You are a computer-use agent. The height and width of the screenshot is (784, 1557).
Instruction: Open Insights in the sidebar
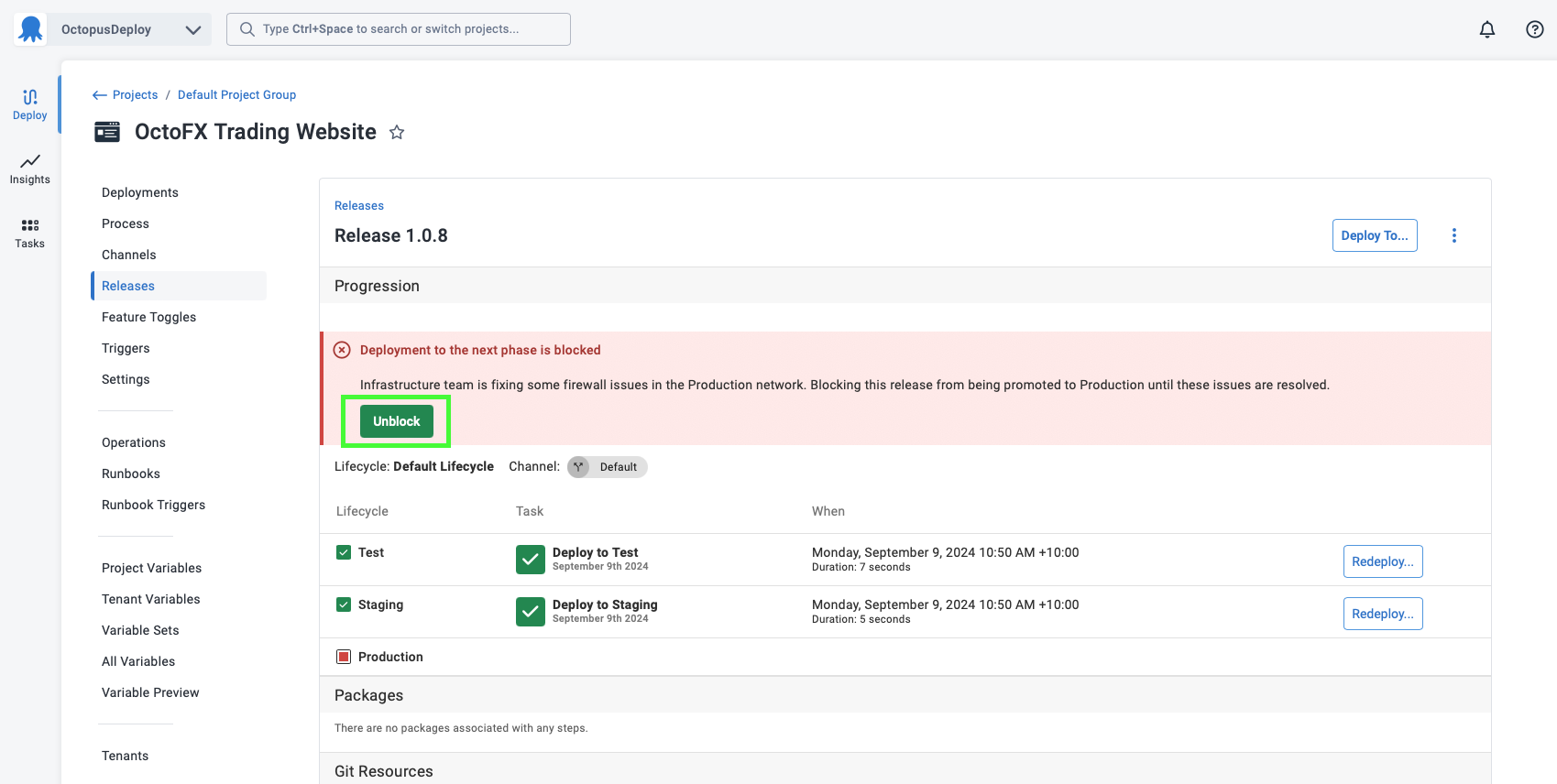click(30, 169)
